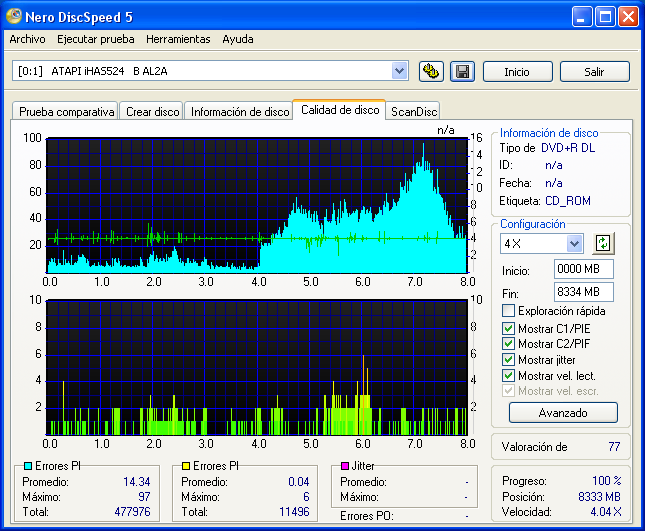
Task: Toggle the Mostrar vel. lect. checkbox
Action: [x=508, y=376]
